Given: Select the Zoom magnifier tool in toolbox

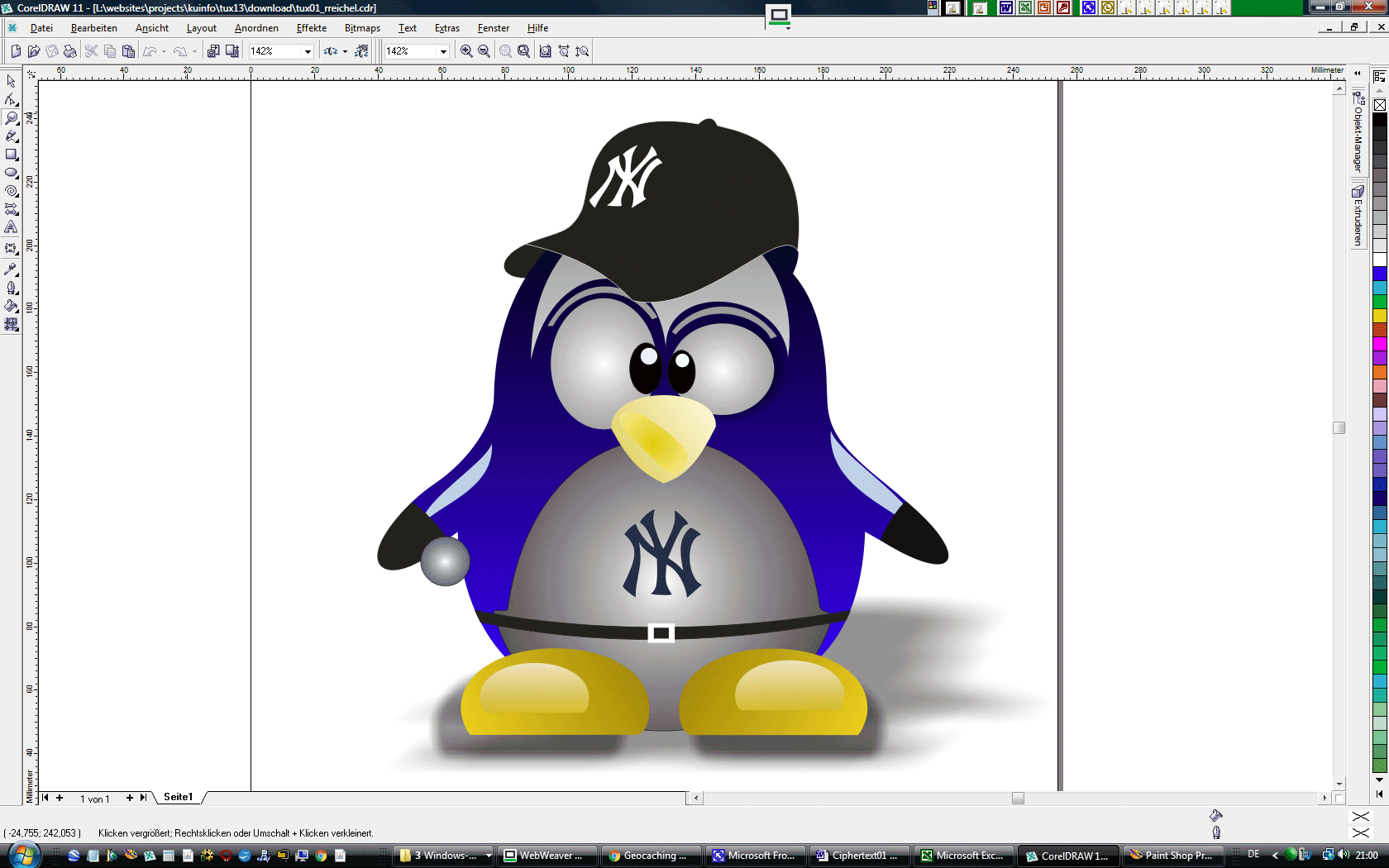Looking at the screenshot, I should tap(11, 117).
